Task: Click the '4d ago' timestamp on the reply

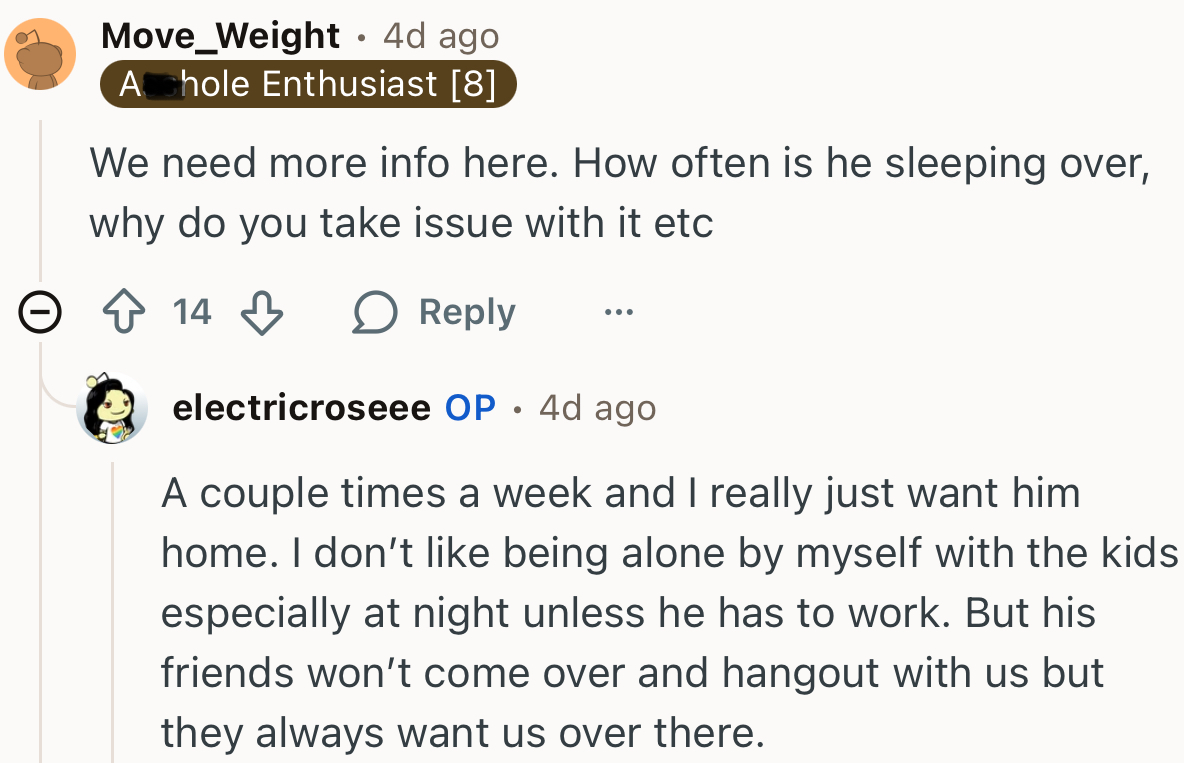Action: (597, 407)
